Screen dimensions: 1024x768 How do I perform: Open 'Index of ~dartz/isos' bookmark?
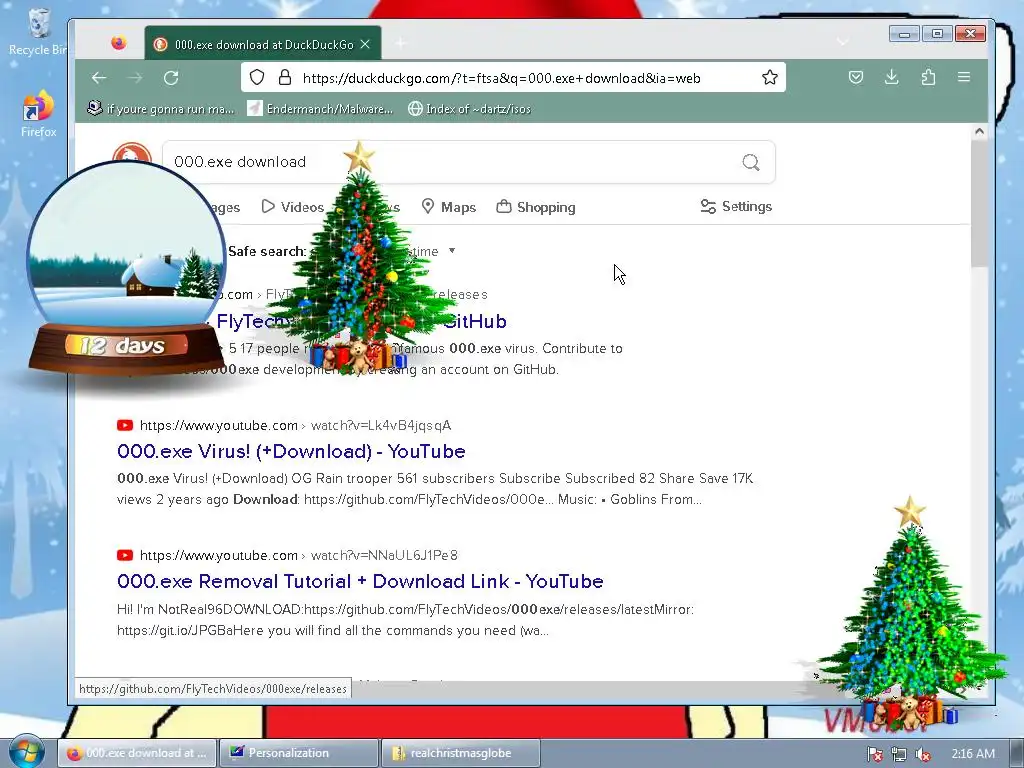[x=469, y=109]
